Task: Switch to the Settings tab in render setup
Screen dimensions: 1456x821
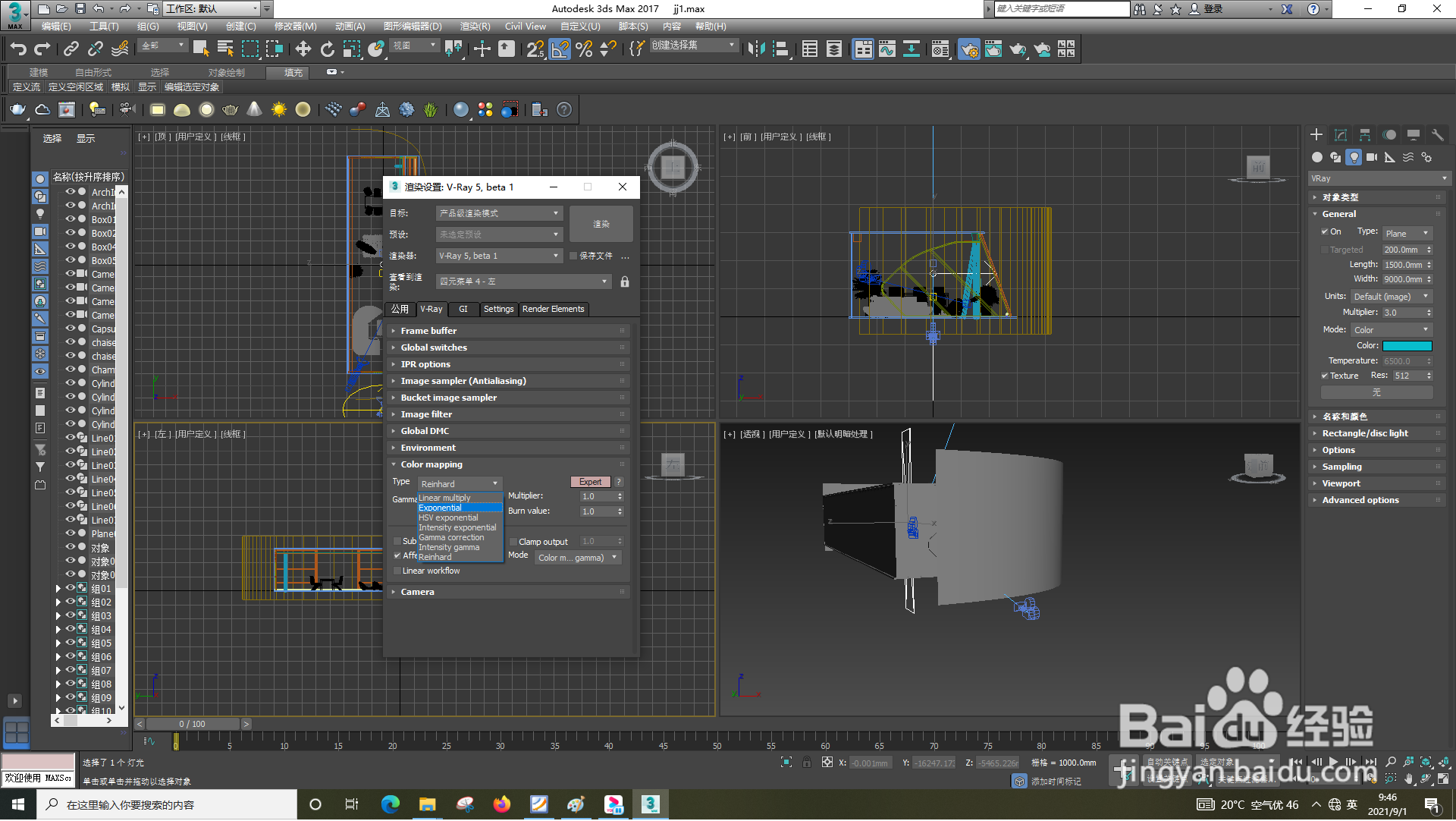Action: [498, 310]
